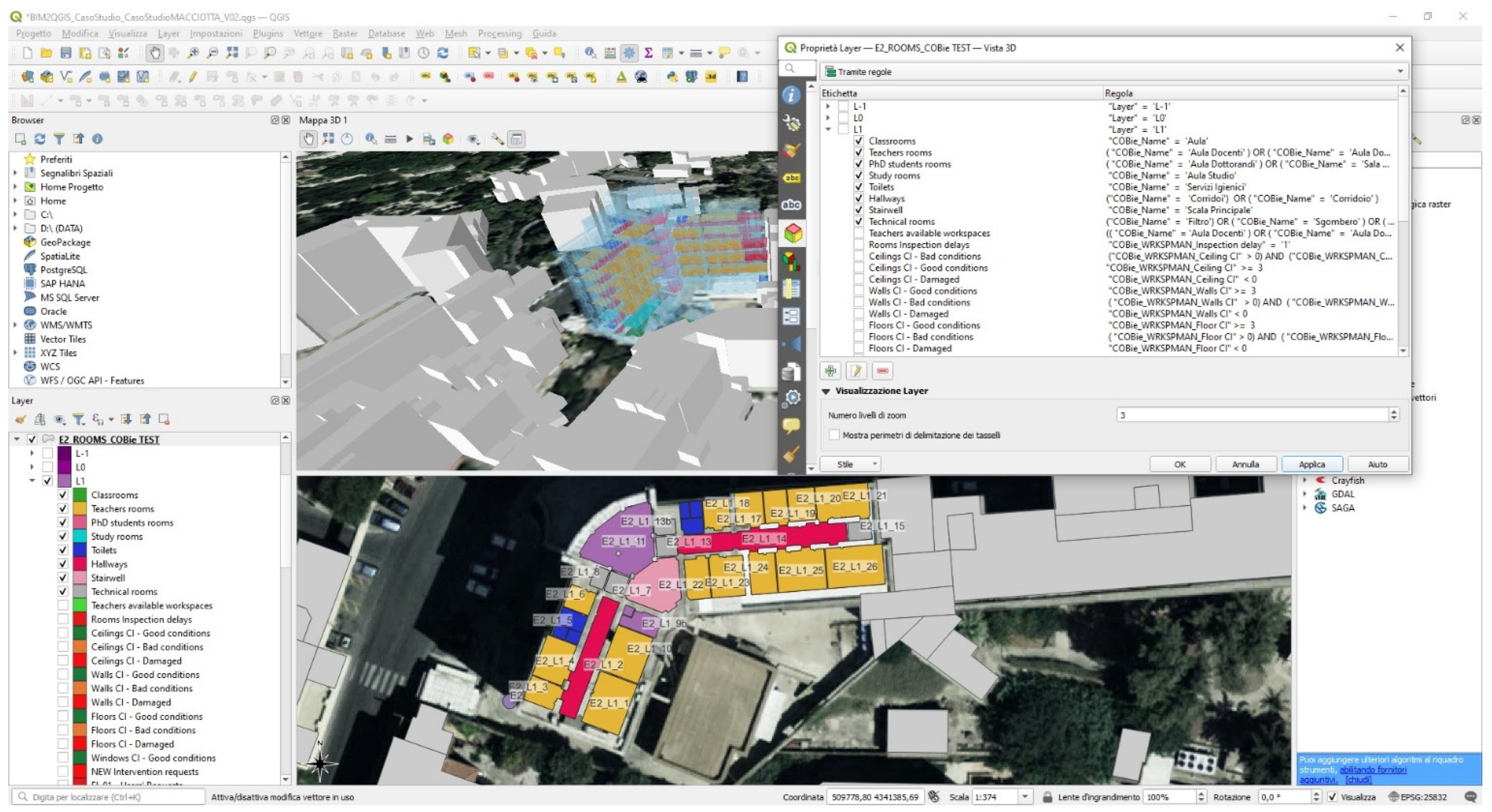The height and width of the screenshot is (812, 1492).
Task: Click the play animation icon in 3D map toolbar
Action: pyautogui.click(x=410, y=139)
